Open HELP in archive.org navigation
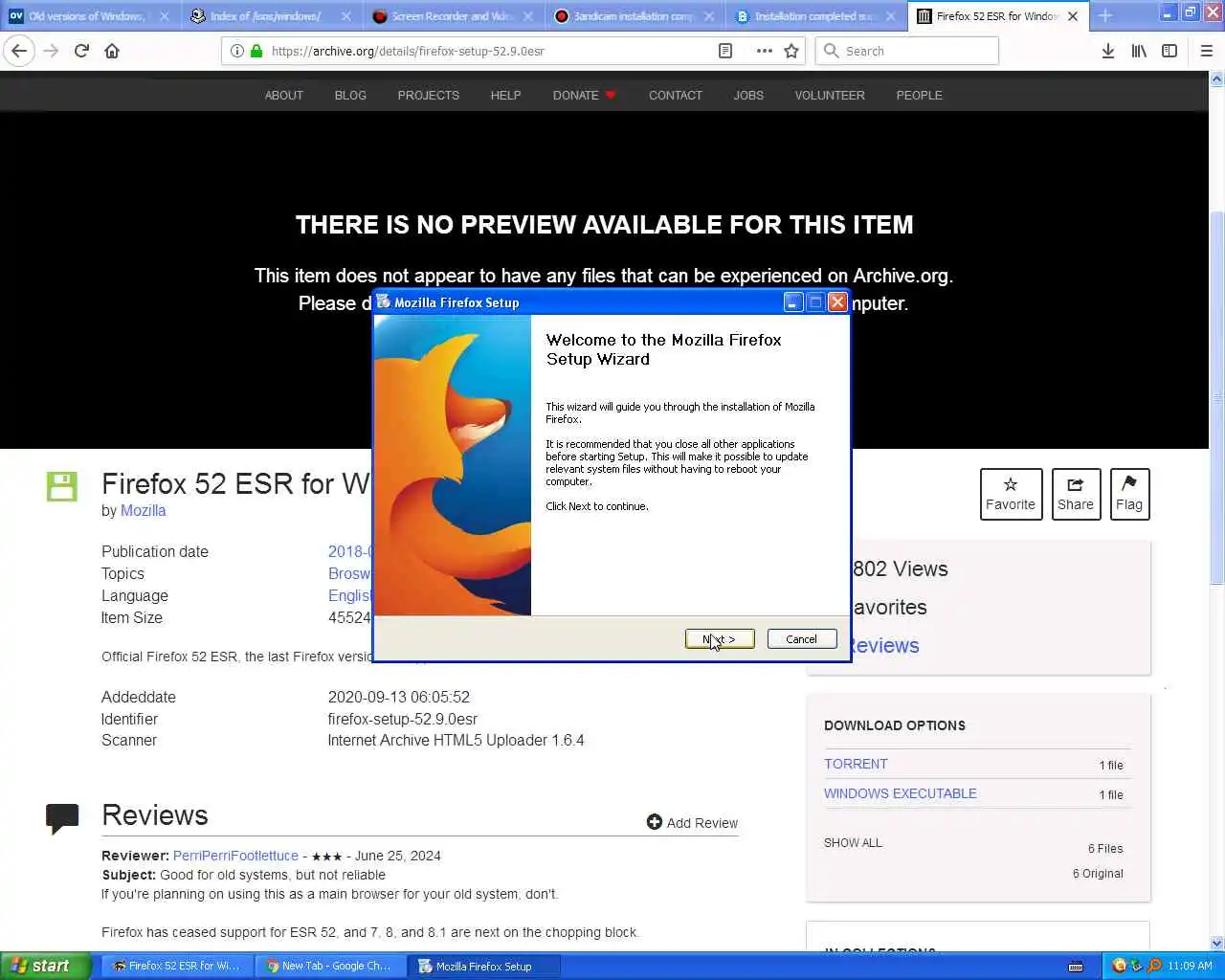1225x980 pixels. pyautogui.click(x=505, y=95)
